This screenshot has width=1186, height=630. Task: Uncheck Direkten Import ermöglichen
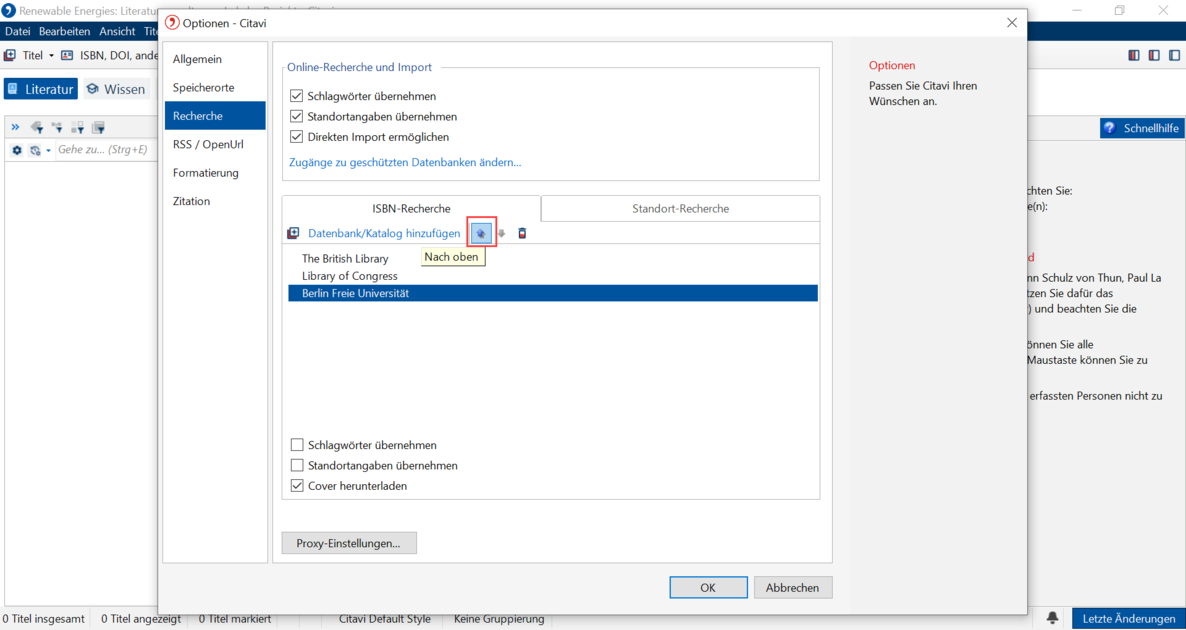coord(296,137)
